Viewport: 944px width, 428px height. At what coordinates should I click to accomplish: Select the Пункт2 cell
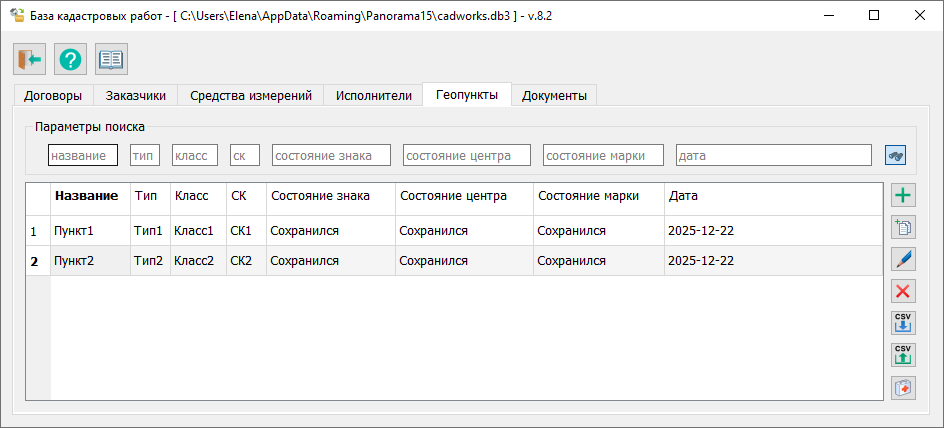point(90,261)
